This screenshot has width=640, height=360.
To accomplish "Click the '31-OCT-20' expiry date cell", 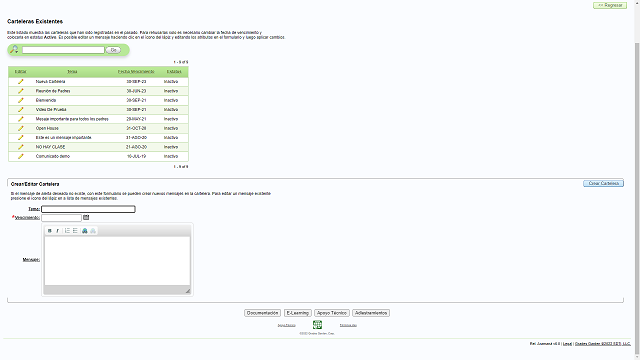I will tap(136, 128).
